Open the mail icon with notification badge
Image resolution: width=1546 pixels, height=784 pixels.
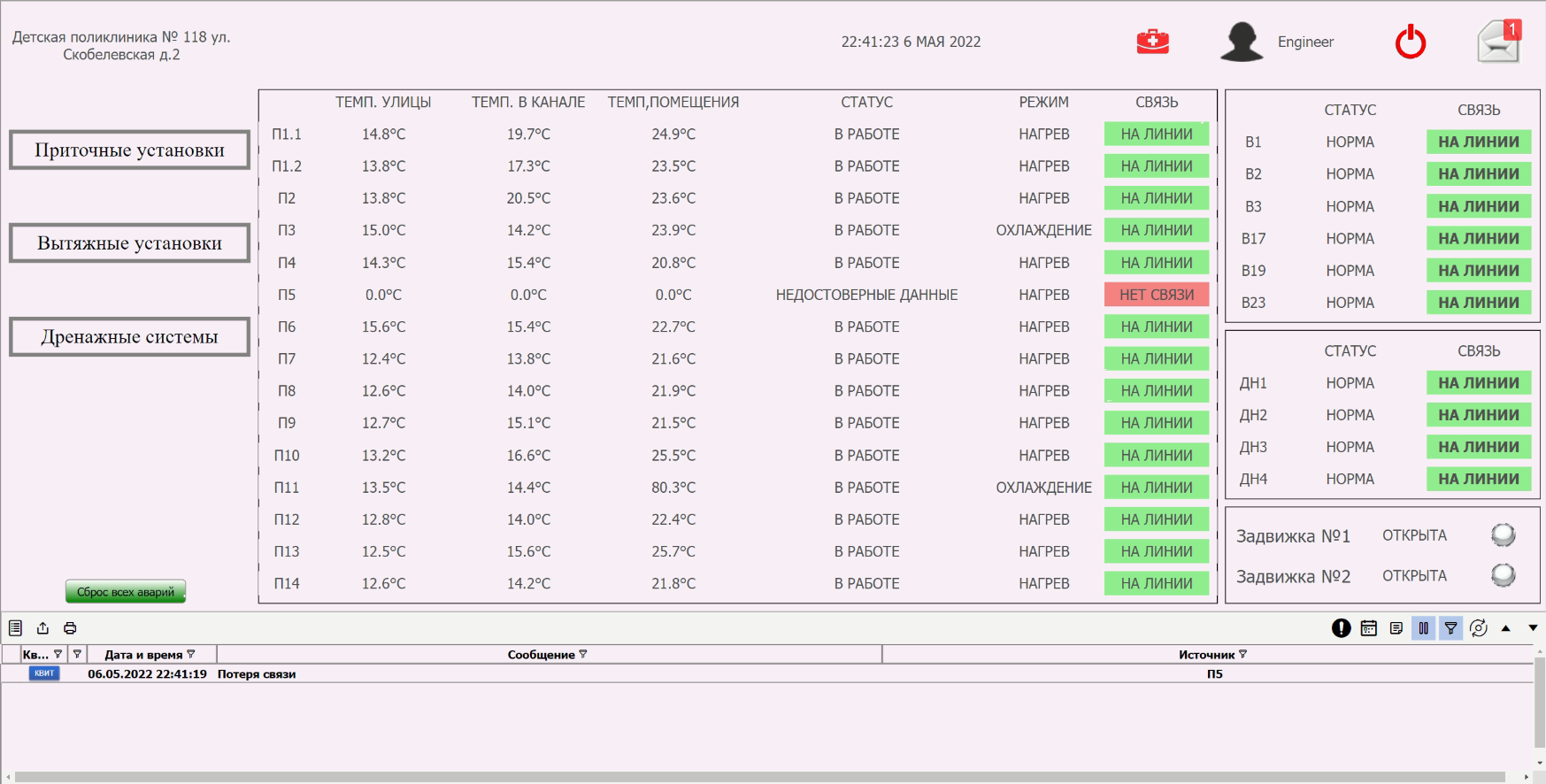click(1499, 42)
